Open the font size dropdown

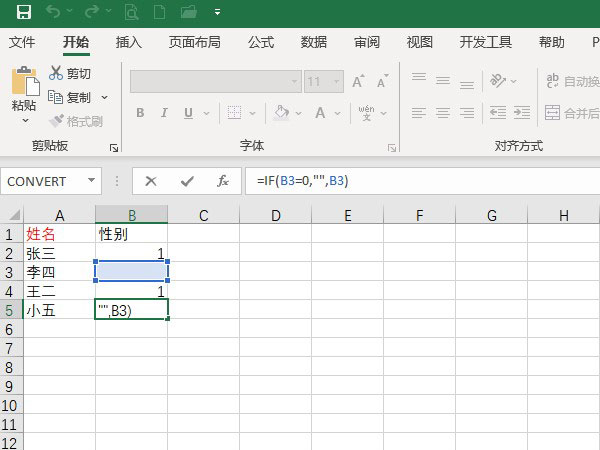click(x=337, y=82)
